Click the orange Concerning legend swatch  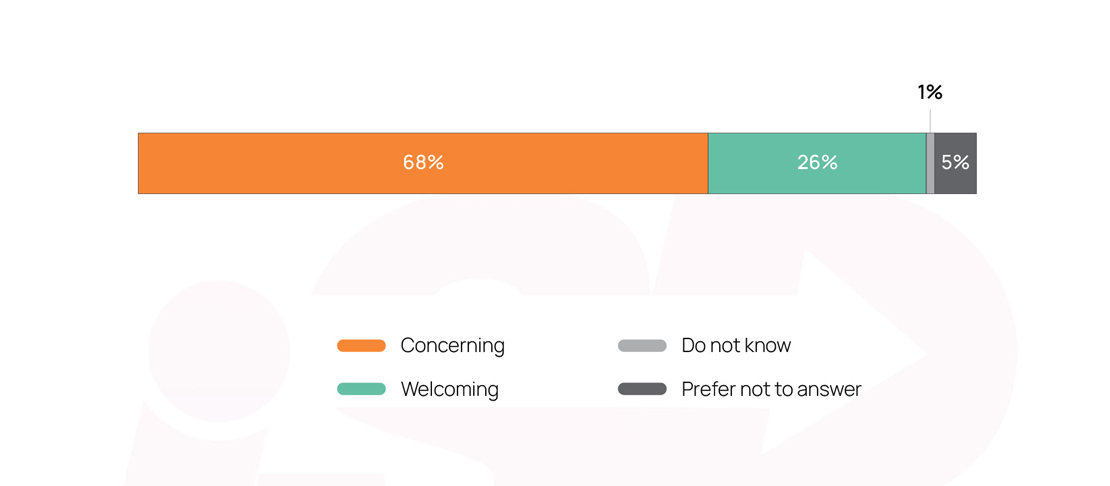[361, 346]
